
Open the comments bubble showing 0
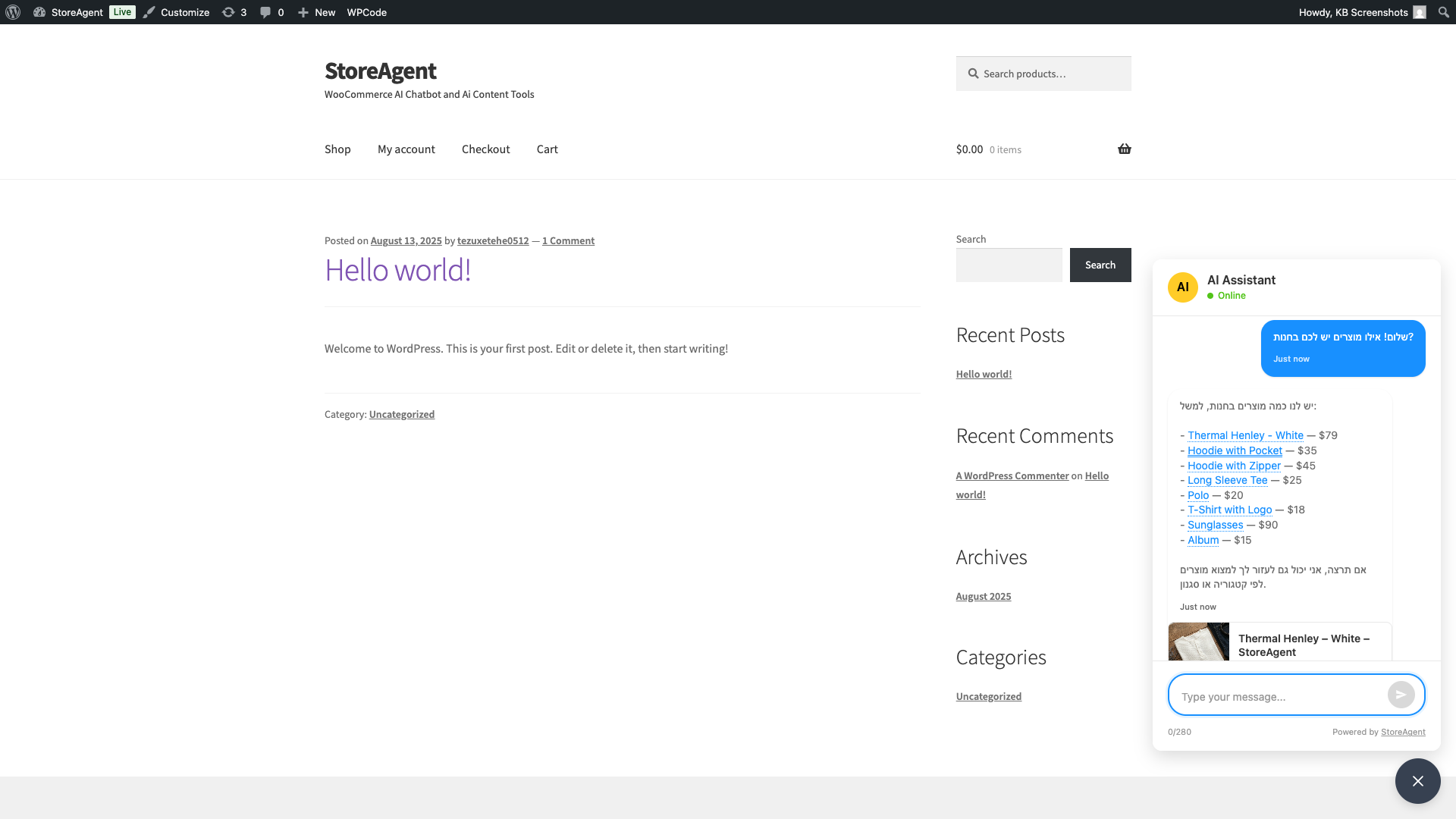click(271, 12)
